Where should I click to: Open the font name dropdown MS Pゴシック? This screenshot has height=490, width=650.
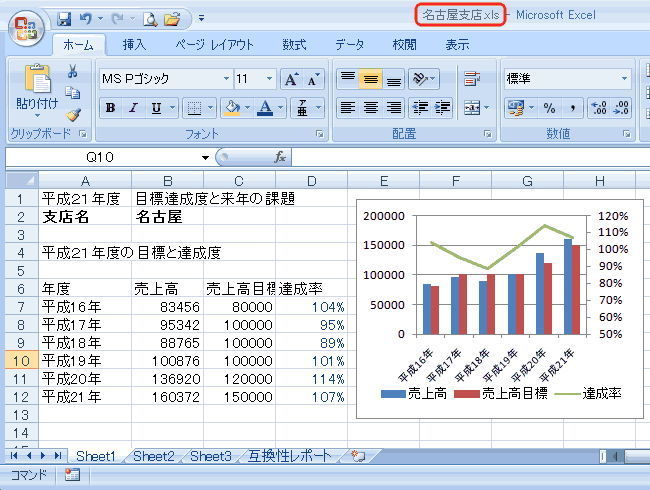tap(226, 79)
